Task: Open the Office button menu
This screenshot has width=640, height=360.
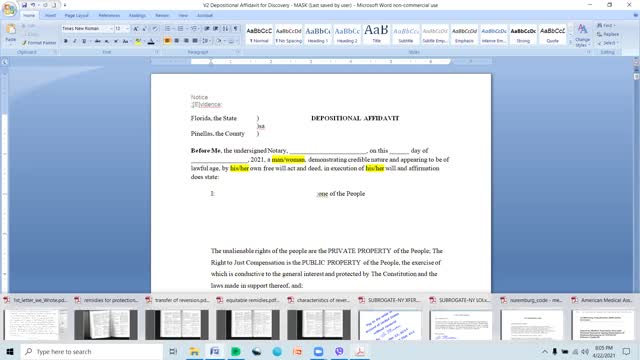Action: (9, 9)
